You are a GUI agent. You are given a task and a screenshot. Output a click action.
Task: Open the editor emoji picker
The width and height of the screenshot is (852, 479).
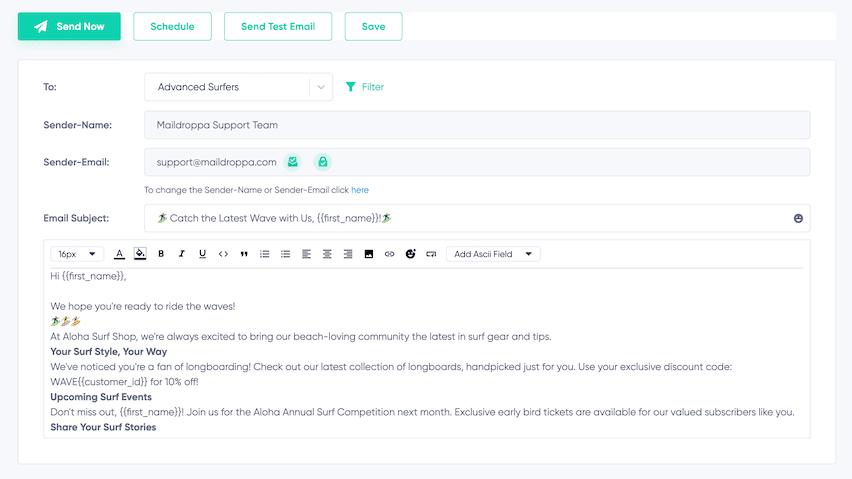[x=410, y=254]
